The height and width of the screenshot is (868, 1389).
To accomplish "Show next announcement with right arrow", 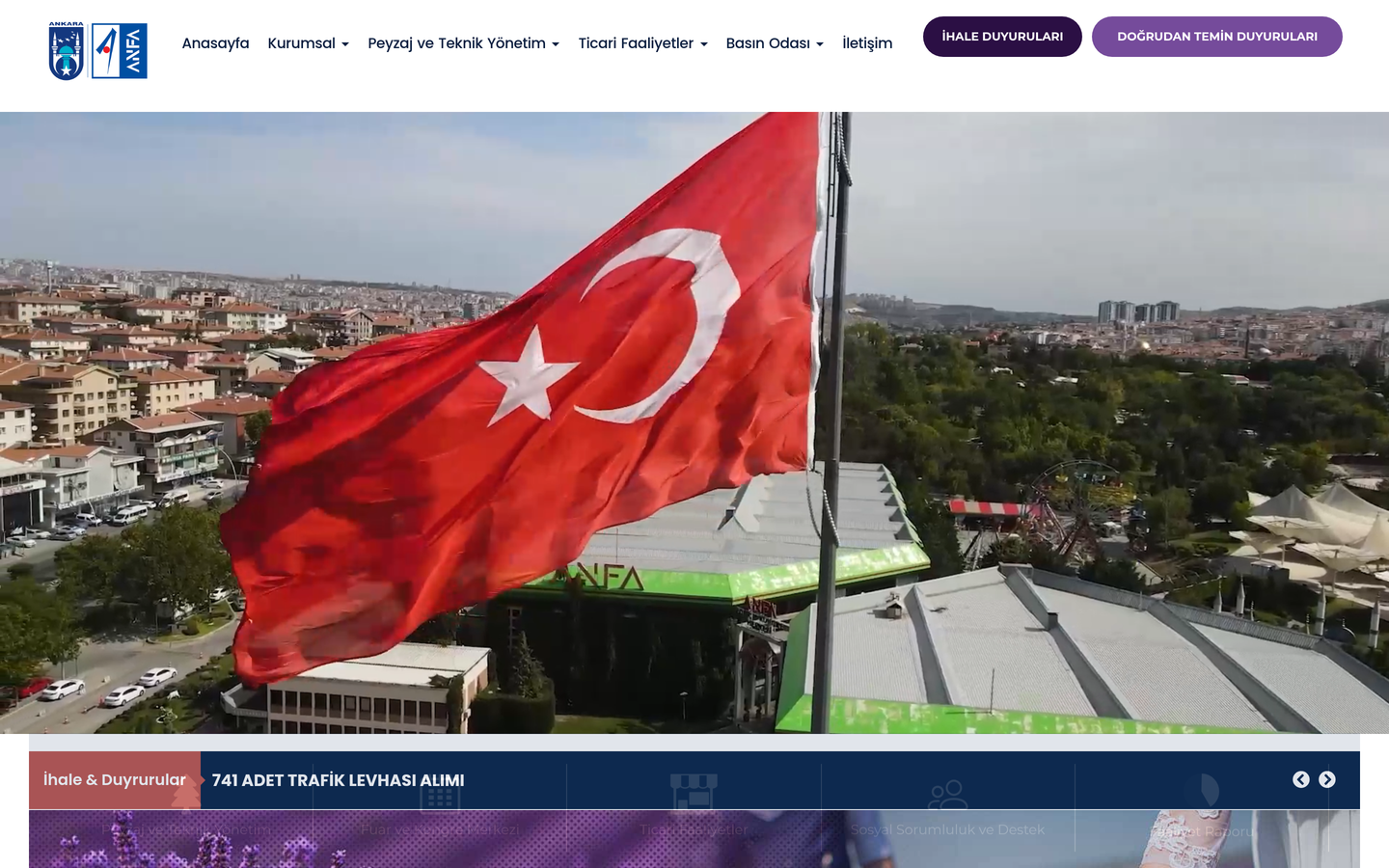I will (1327, 779).
